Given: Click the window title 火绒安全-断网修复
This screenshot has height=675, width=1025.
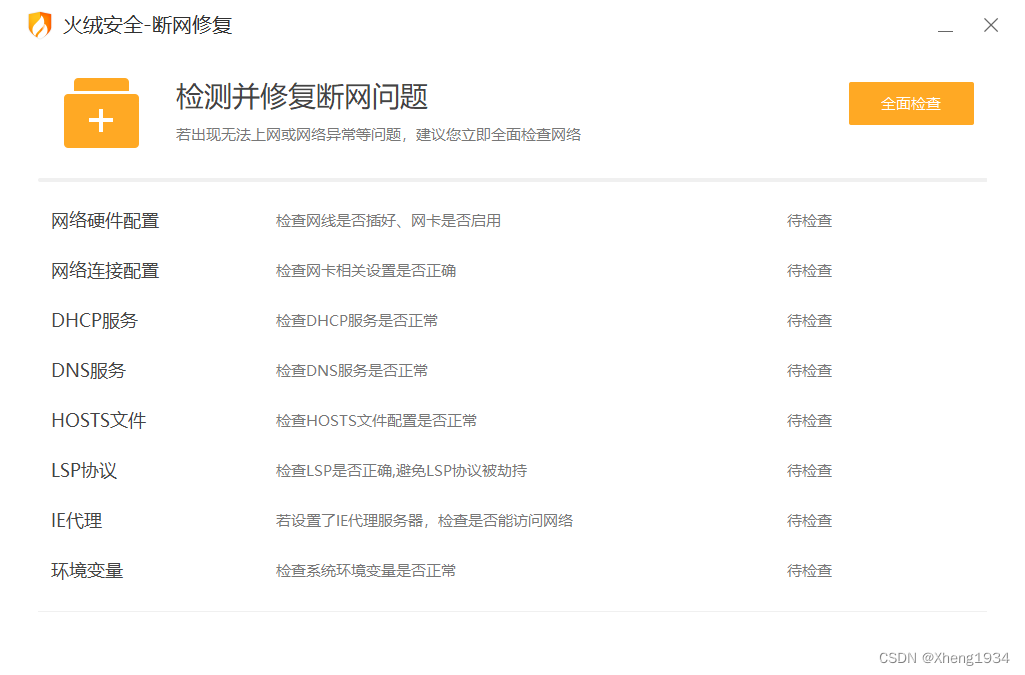Looking at the screenshot, I should [x=147, y=25].
